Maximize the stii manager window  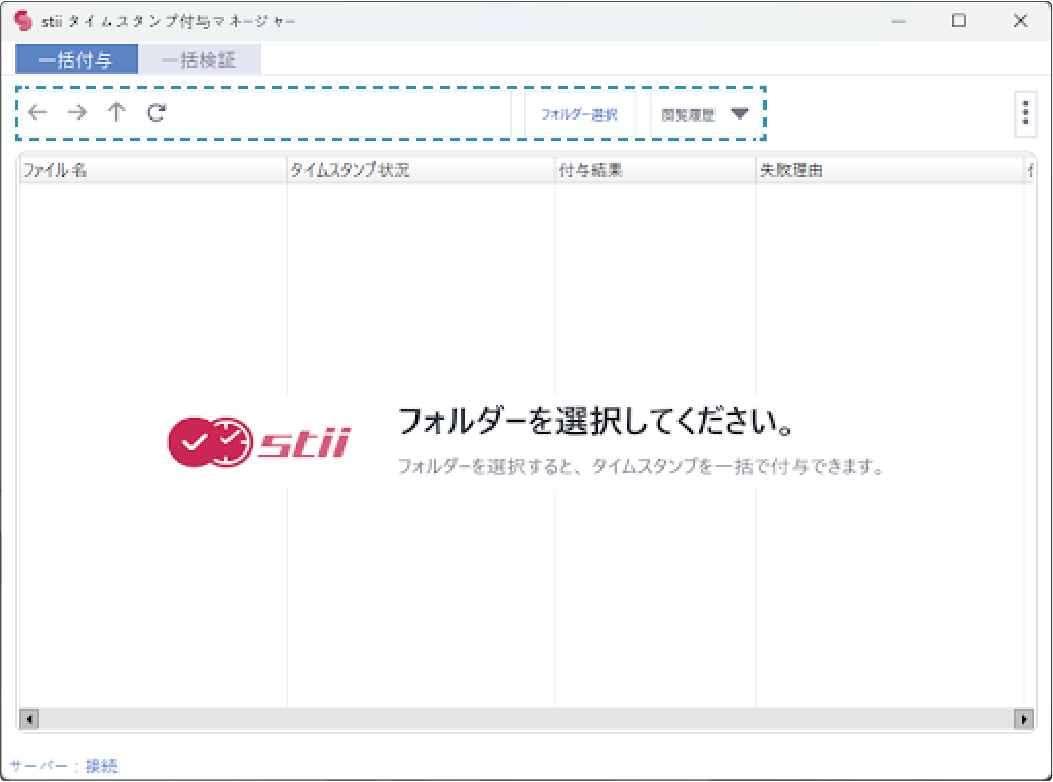pyautogui.click(x=959, y=21)
